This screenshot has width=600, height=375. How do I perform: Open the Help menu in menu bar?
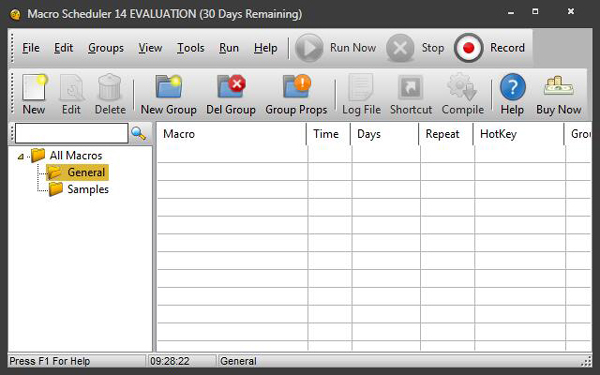click(266, 48)
